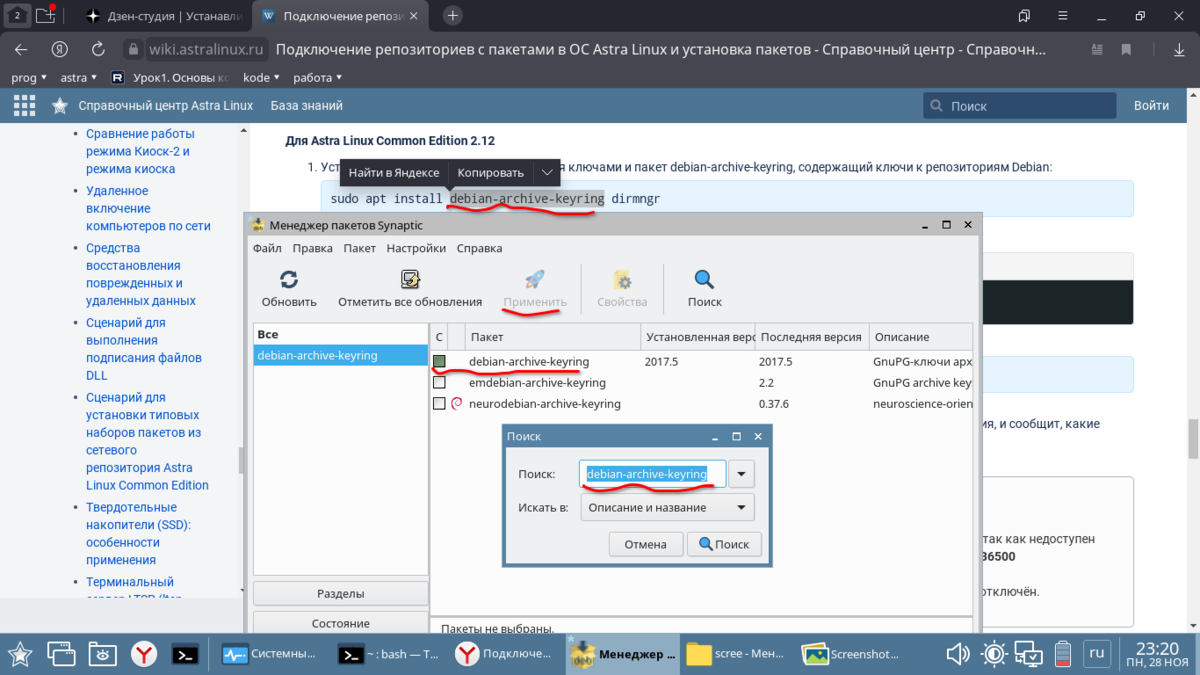Image resolution: width=1200 pixels, height=675 pixels.
Task: Click the bookmark icon in address bar
Action: (1125, 49)
